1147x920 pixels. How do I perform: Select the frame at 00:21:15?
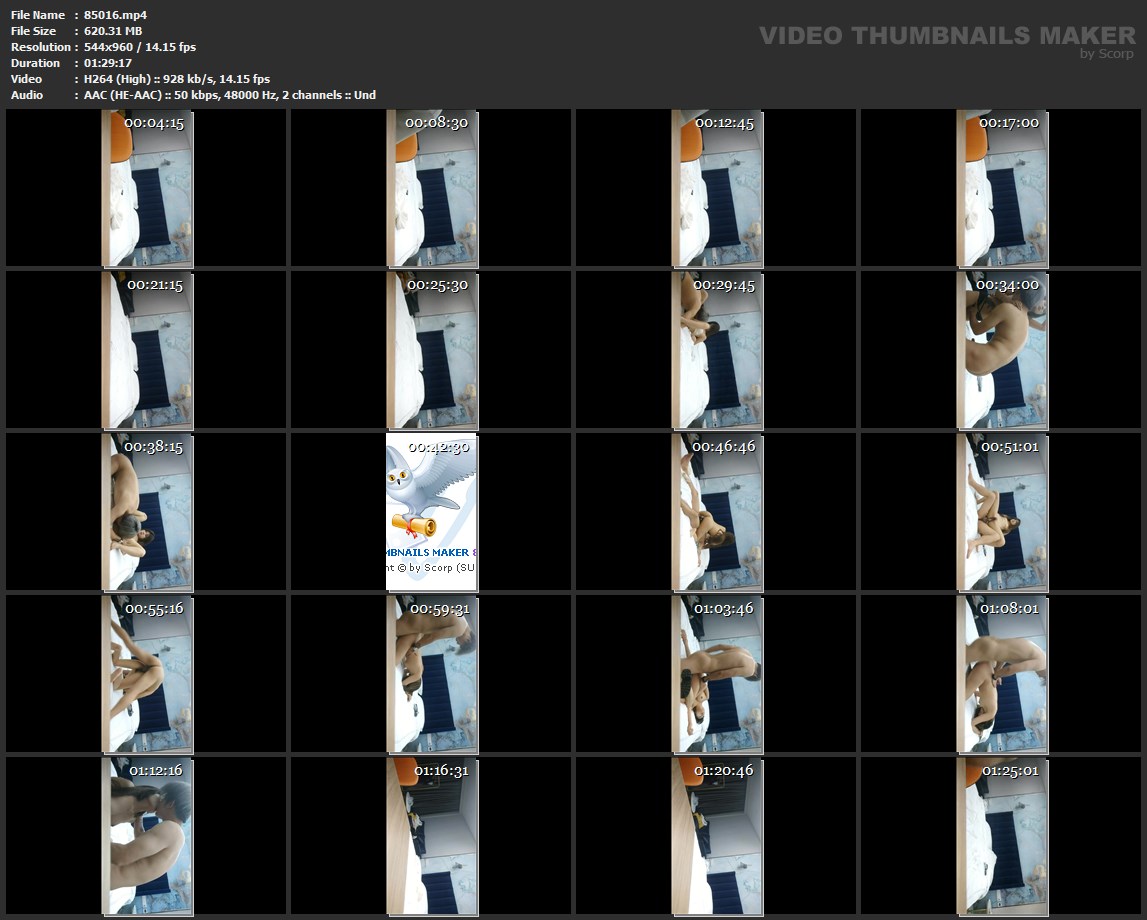click(x=147, y=352)
